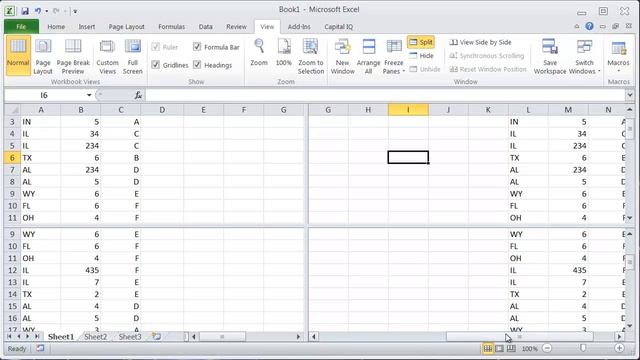
Task: Open Switch Windows dropdown
Action: tap(584, 56)
